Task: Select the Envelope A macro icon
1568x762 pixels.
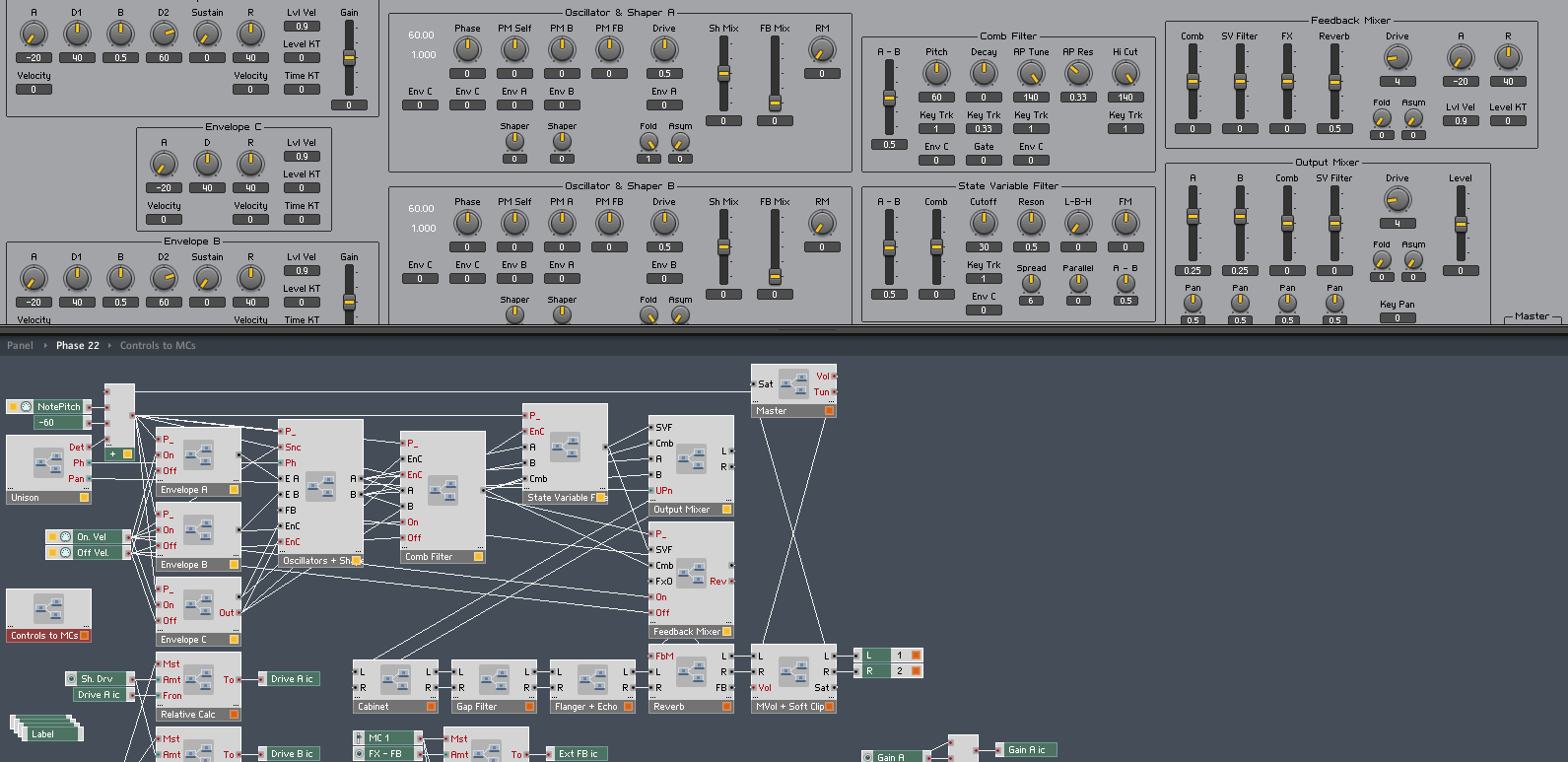Action: pos(198,453)
